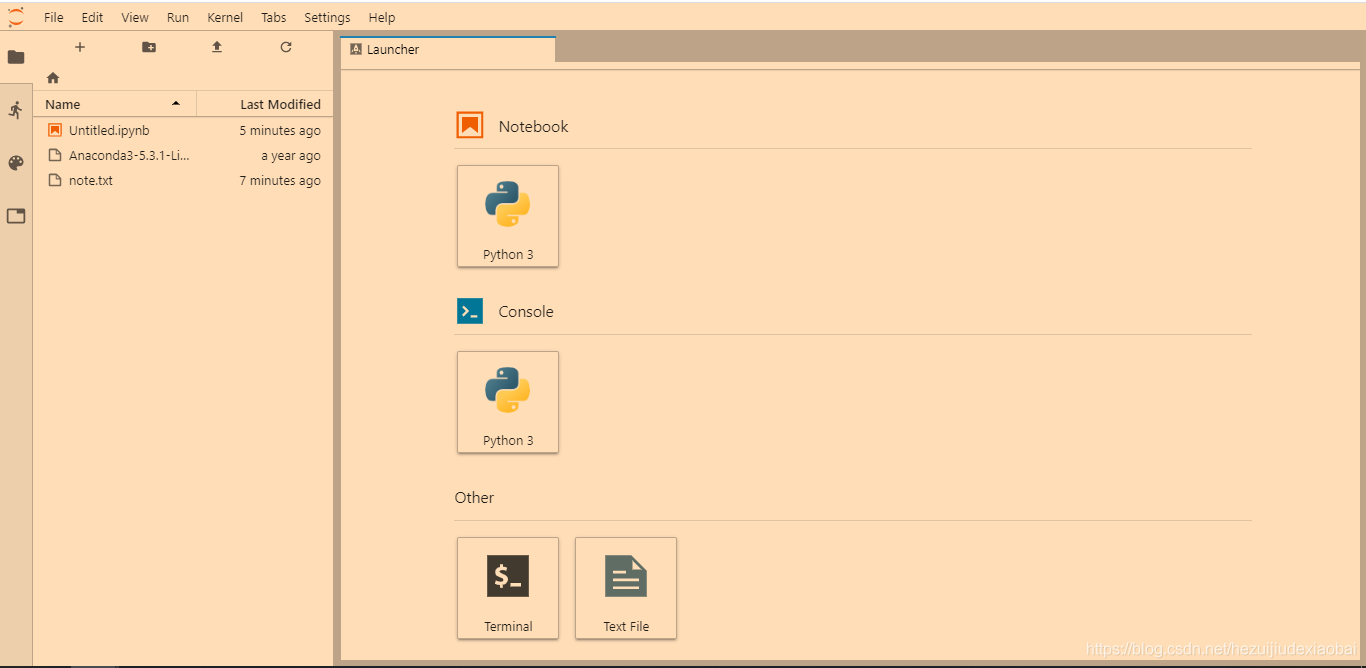Click the new launcher plus icon
The height and width of the screenshot is (668, 1366).
[x=80, y=47]
